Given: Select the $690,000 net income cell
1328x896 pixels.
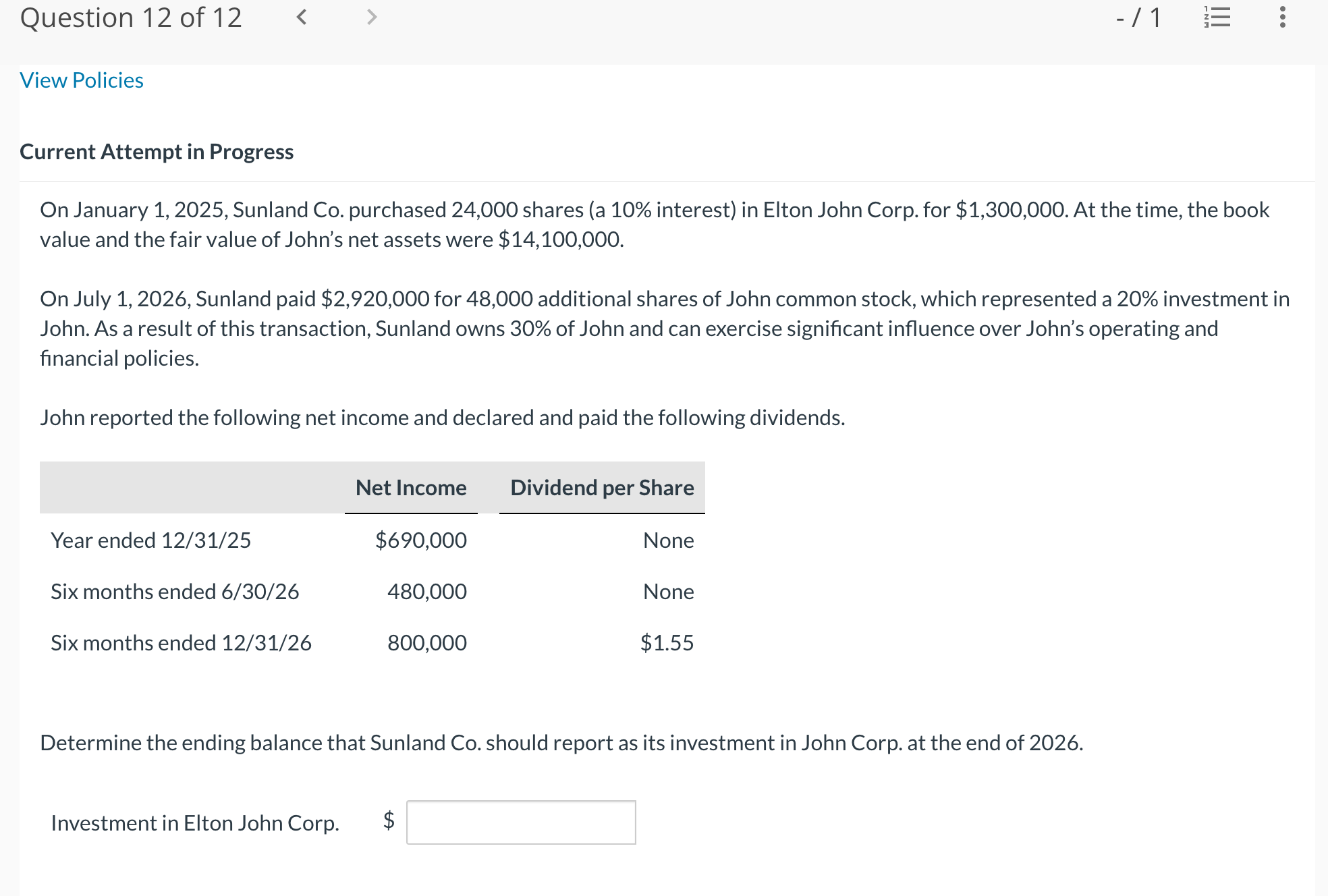Looking at the screenshot, I should [x=420, y=540].
